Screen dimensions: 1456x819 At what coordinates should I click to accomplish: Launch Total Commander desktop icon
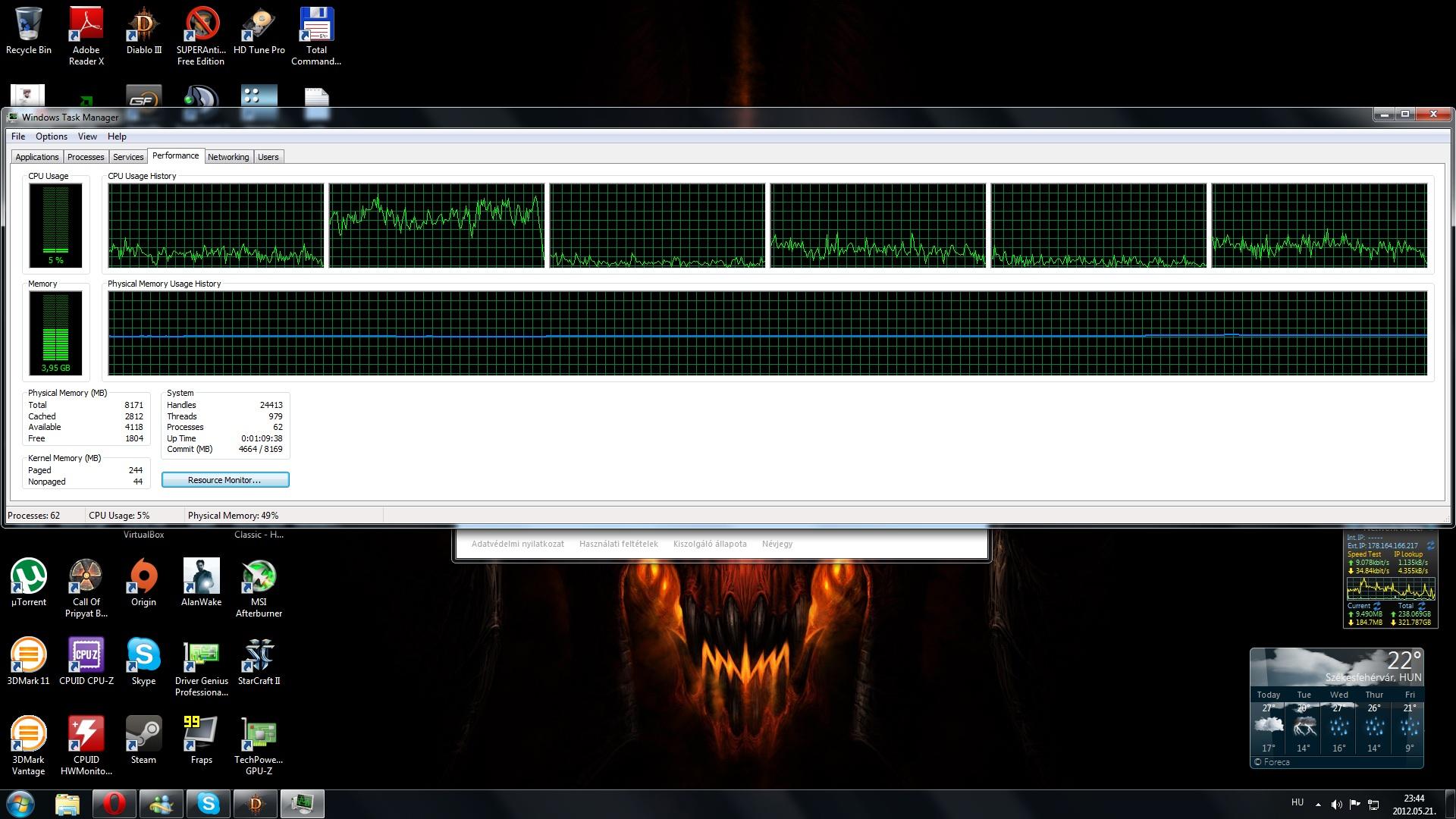coord(316,36)
